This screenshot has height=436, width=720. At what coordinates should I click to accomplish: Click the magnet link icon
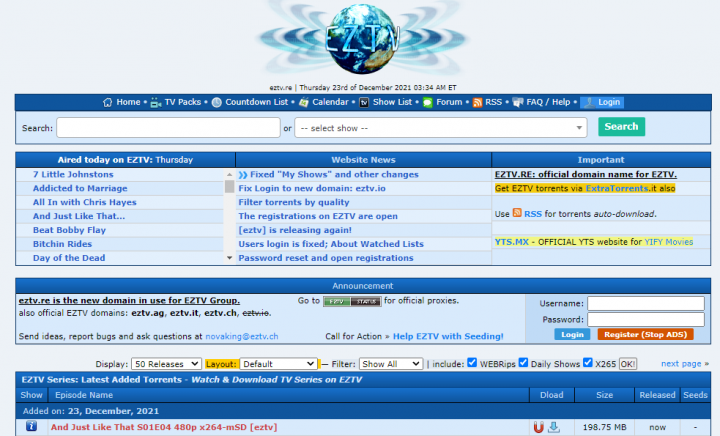coord(538,427)
